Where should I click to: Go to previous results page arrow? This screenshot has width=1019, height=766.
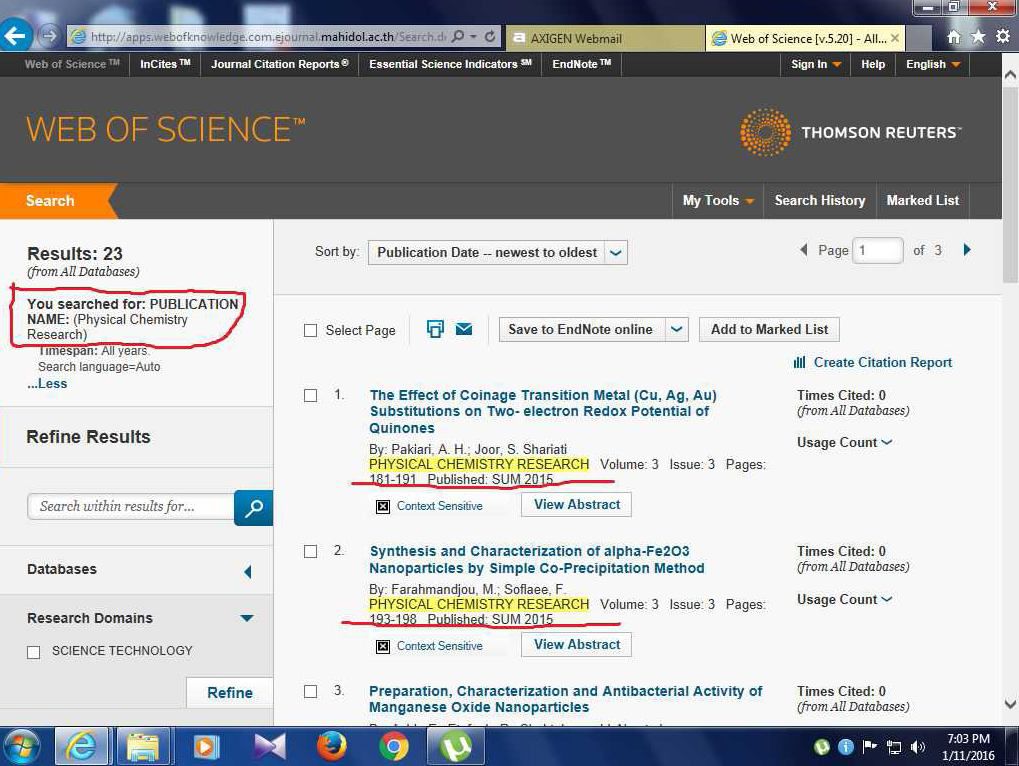point(804,250)
